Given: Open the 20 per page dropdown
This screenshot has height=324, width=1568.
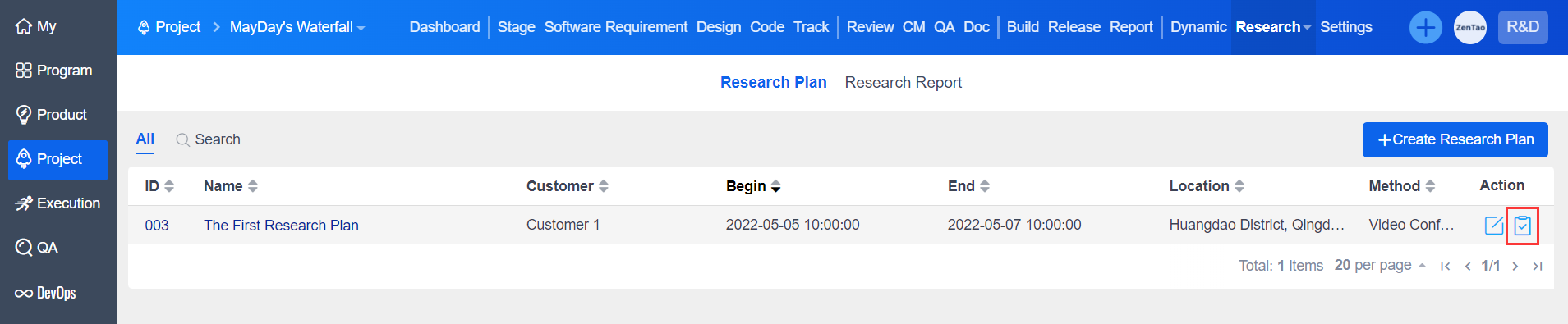Looking at the screenshot, I should (1380, 265).
